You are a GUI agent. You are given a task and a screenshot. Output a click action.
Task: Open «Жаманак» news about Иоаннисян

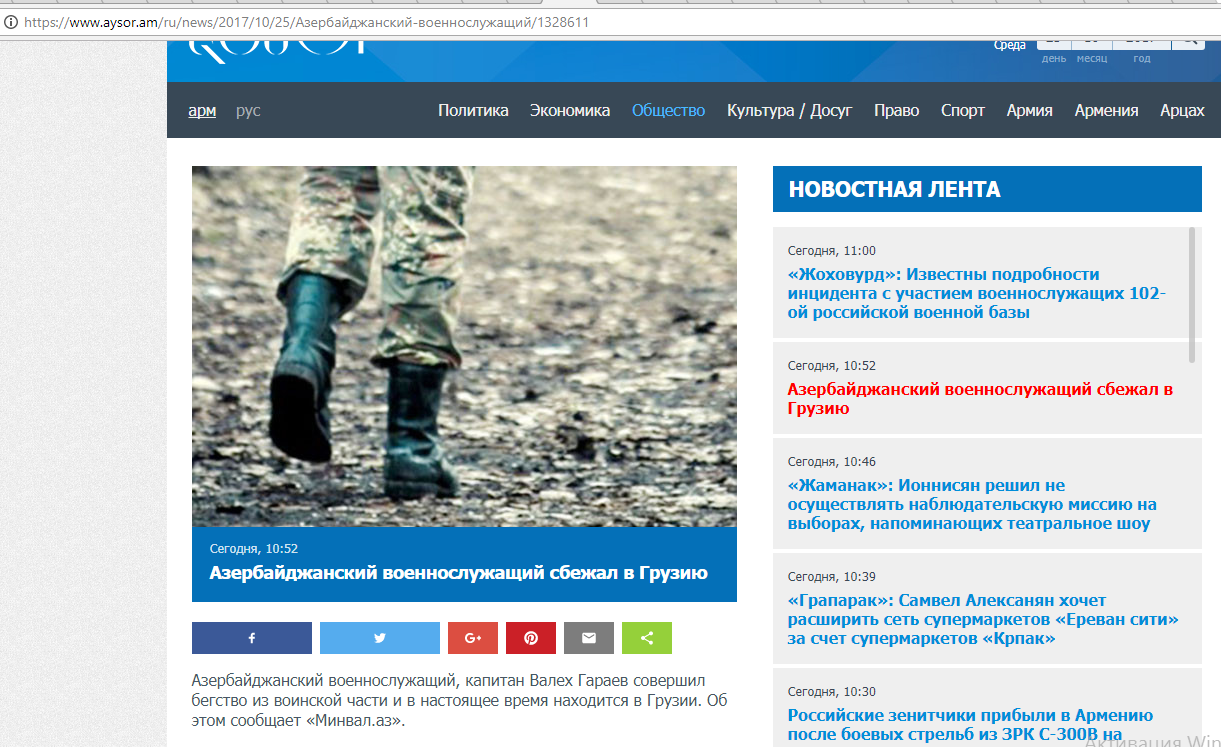click(x=972, y=504)
